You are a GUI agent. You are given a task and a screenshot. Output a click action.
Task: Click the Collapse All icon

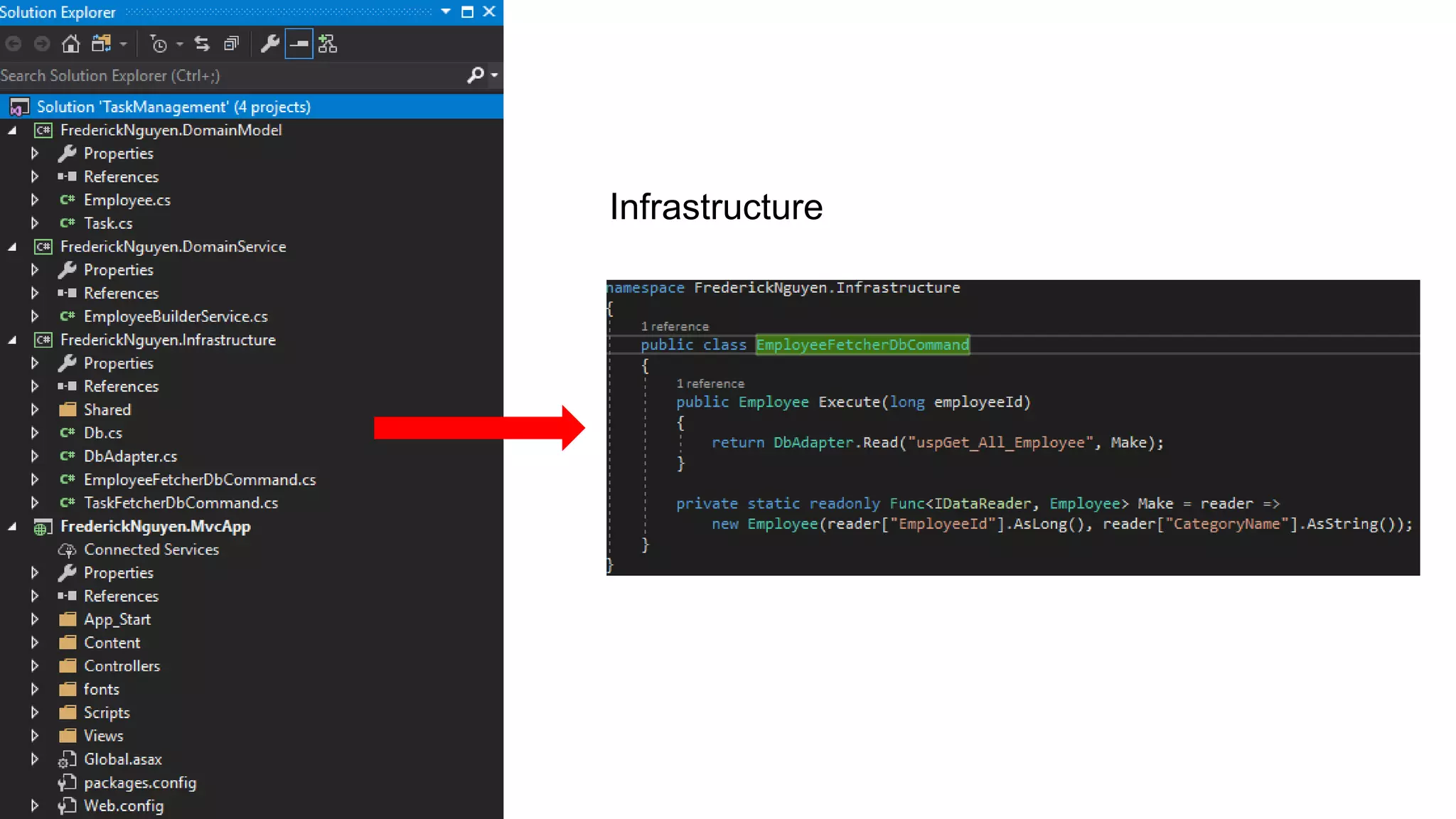click(231, 44)
